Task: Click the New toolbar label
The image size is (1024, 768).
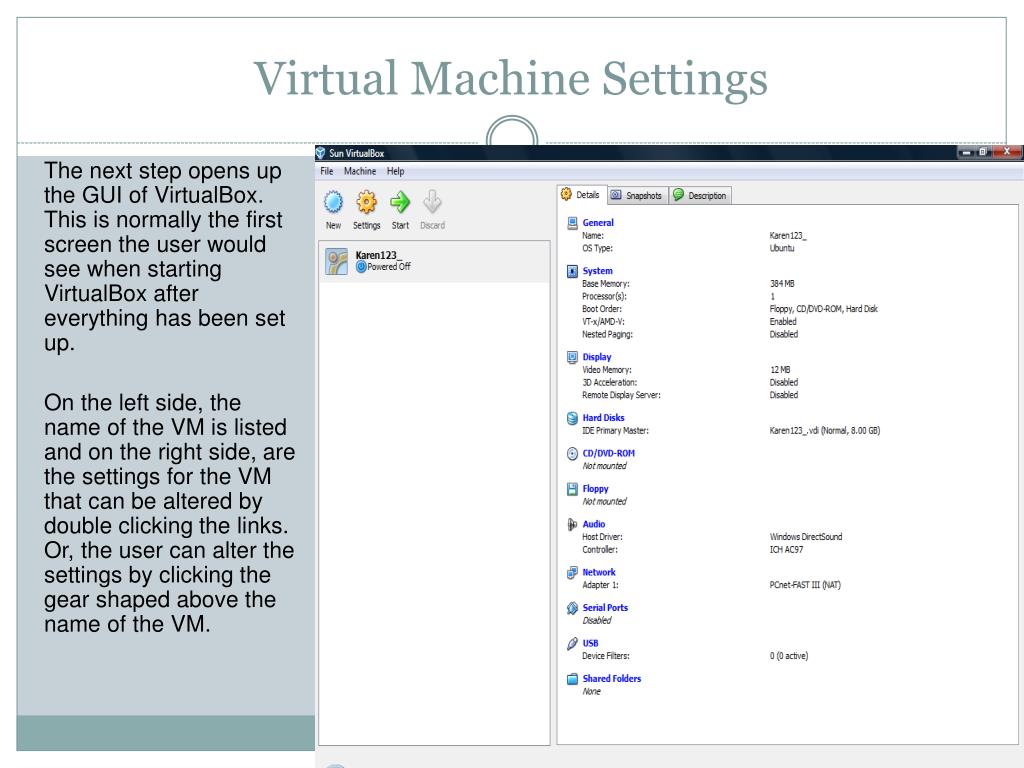Action: [333, 225]
